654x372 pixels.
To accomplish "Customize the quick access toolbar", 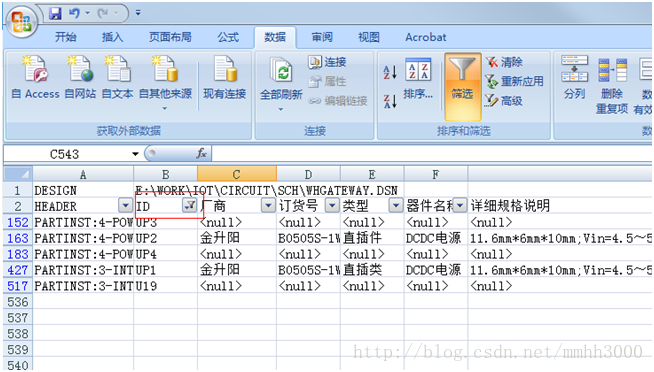I will (138, 14).
